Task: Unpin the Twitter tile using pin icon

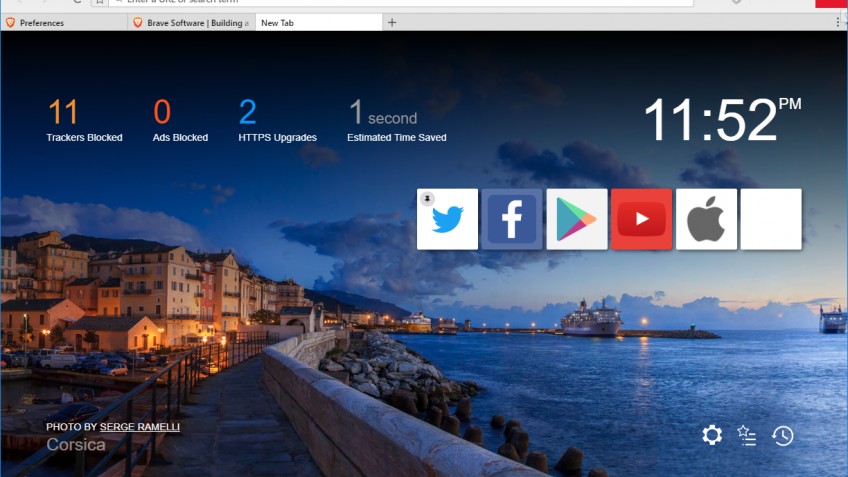Action: [x=427, y=199]
